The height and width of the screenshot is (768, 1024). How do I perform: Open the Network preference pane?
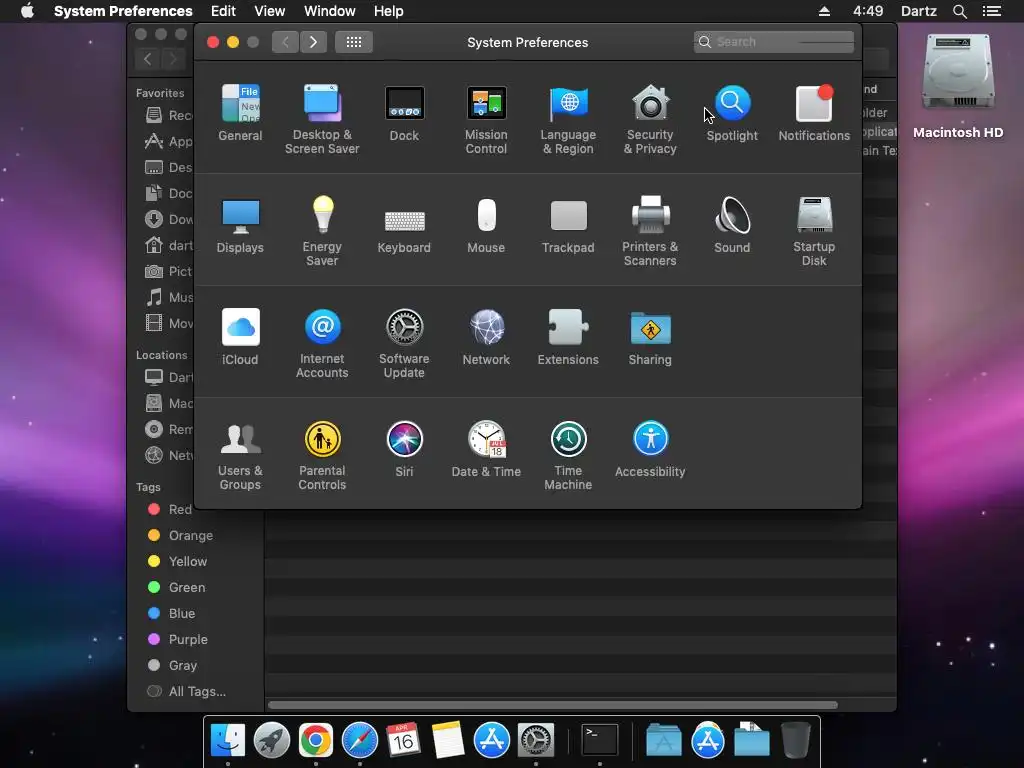click(x=486, y=337)
